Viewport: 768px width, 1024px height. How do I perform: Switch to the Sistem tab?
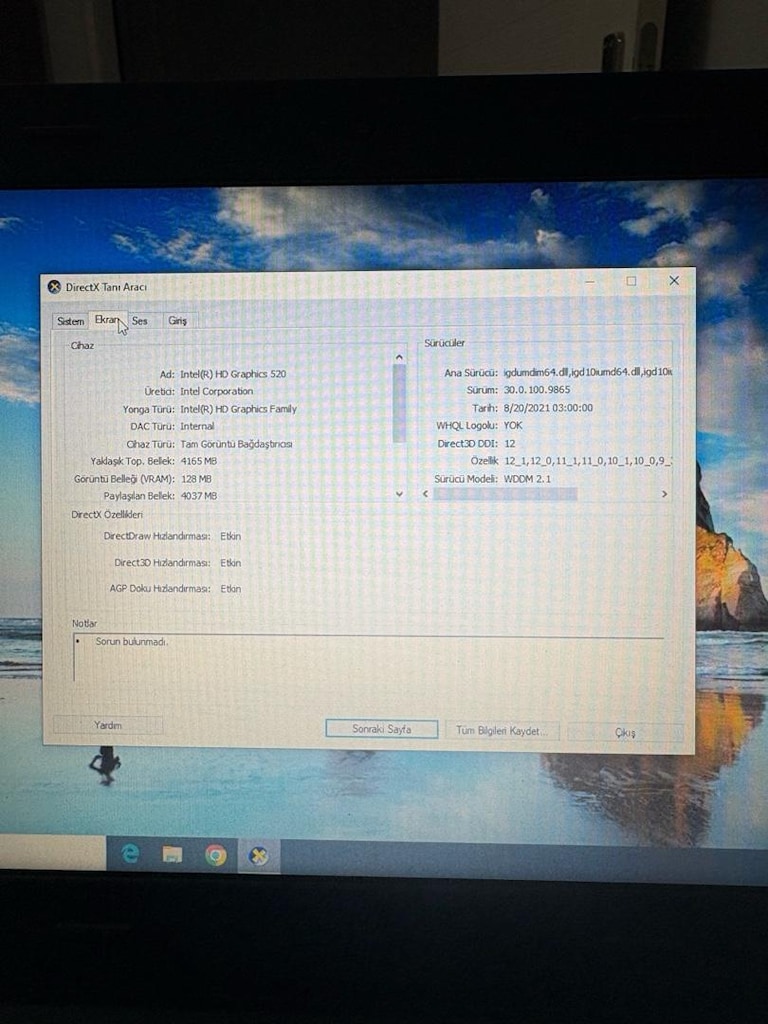click(71, 321)
